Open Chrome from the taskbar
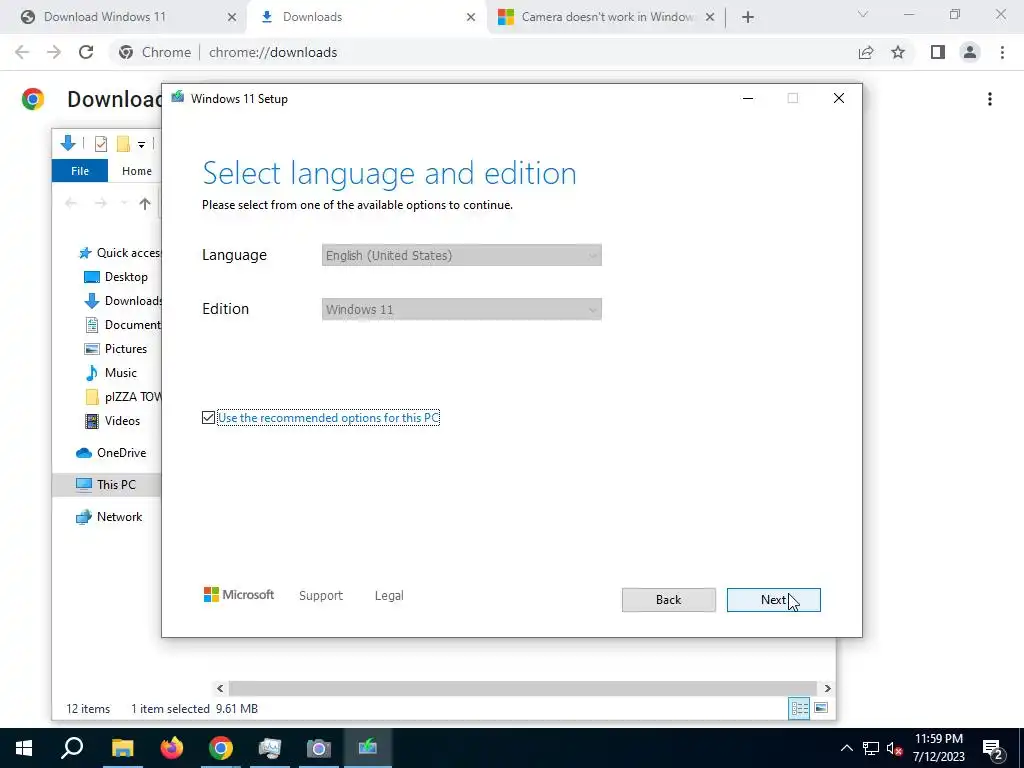Image resolution: width=1024 pixels, height=768 pixels. tap(221, 748)
